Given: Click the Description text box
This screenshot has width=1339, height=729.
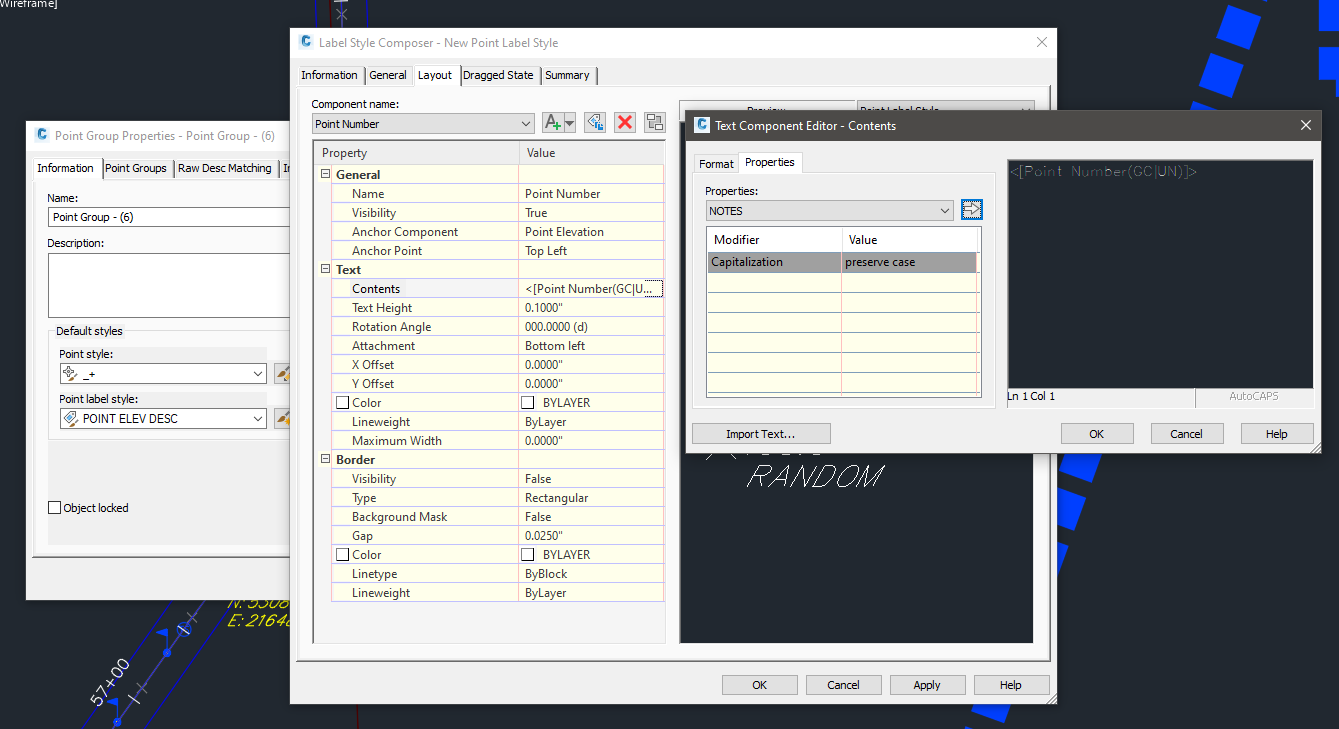Looking at the screenshot, I should pyautogui.click(x=169, y=285).
